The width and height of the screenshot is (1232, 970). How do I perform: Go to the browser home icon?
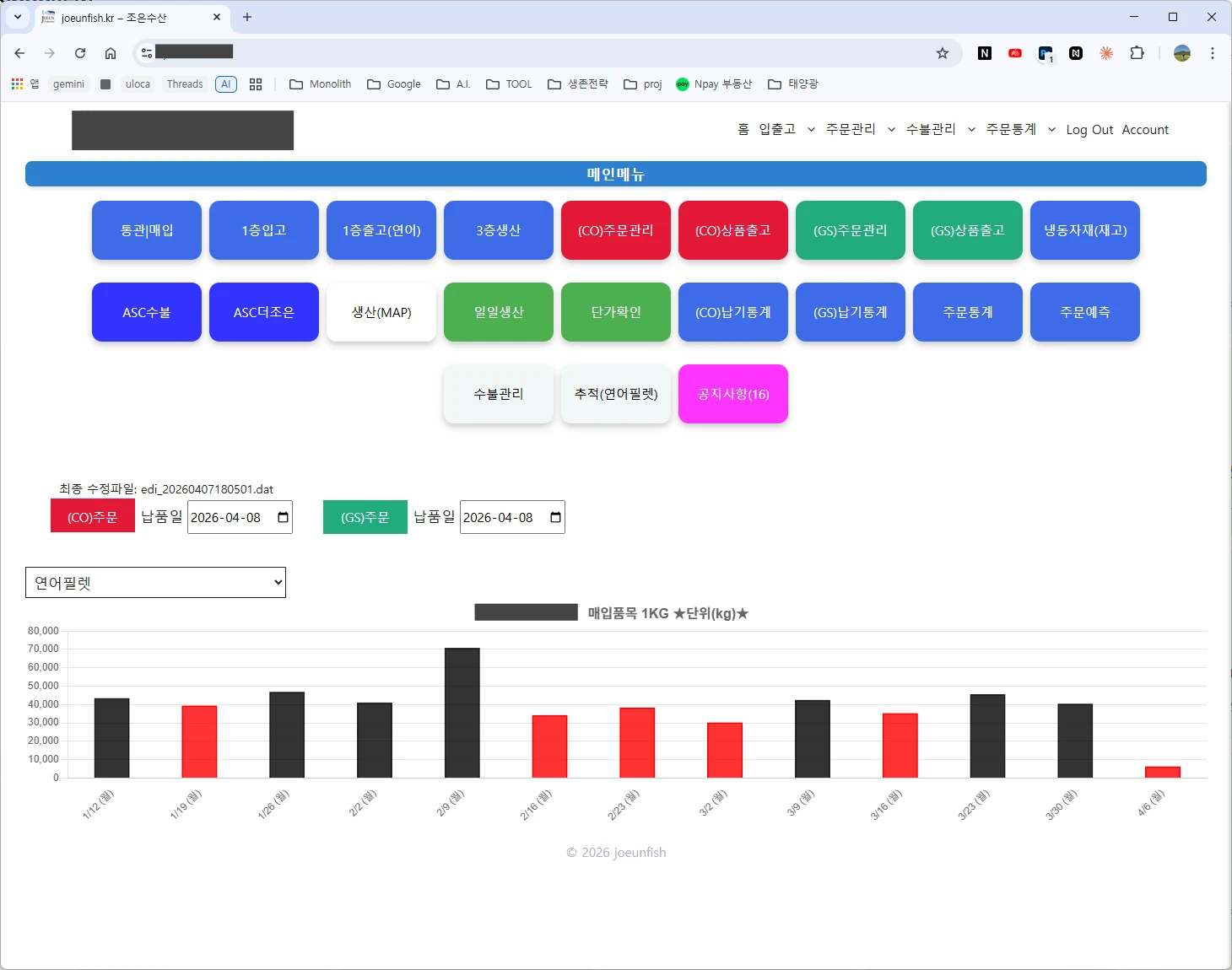tap(111, 53)
